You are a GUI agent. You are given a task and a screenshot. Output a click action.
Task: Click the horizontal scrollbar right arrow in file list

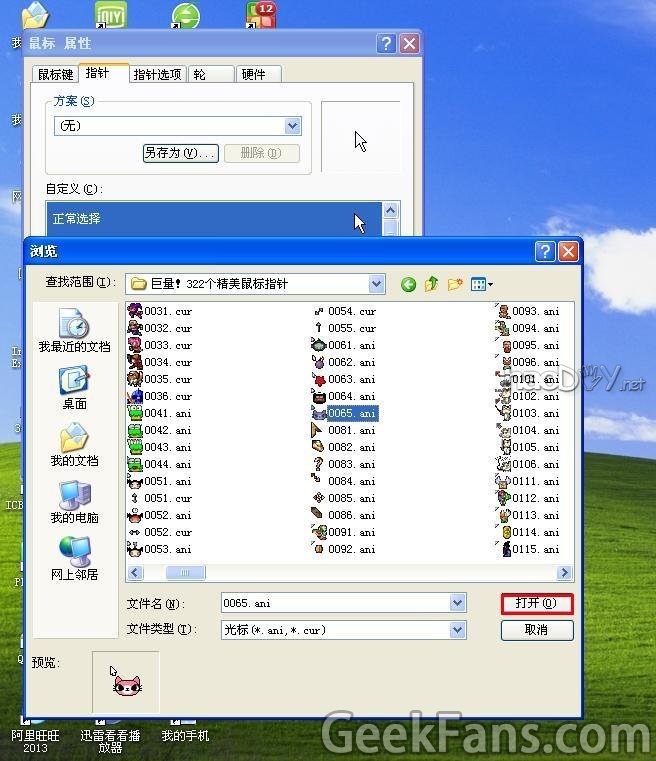(x=565, y=573)
